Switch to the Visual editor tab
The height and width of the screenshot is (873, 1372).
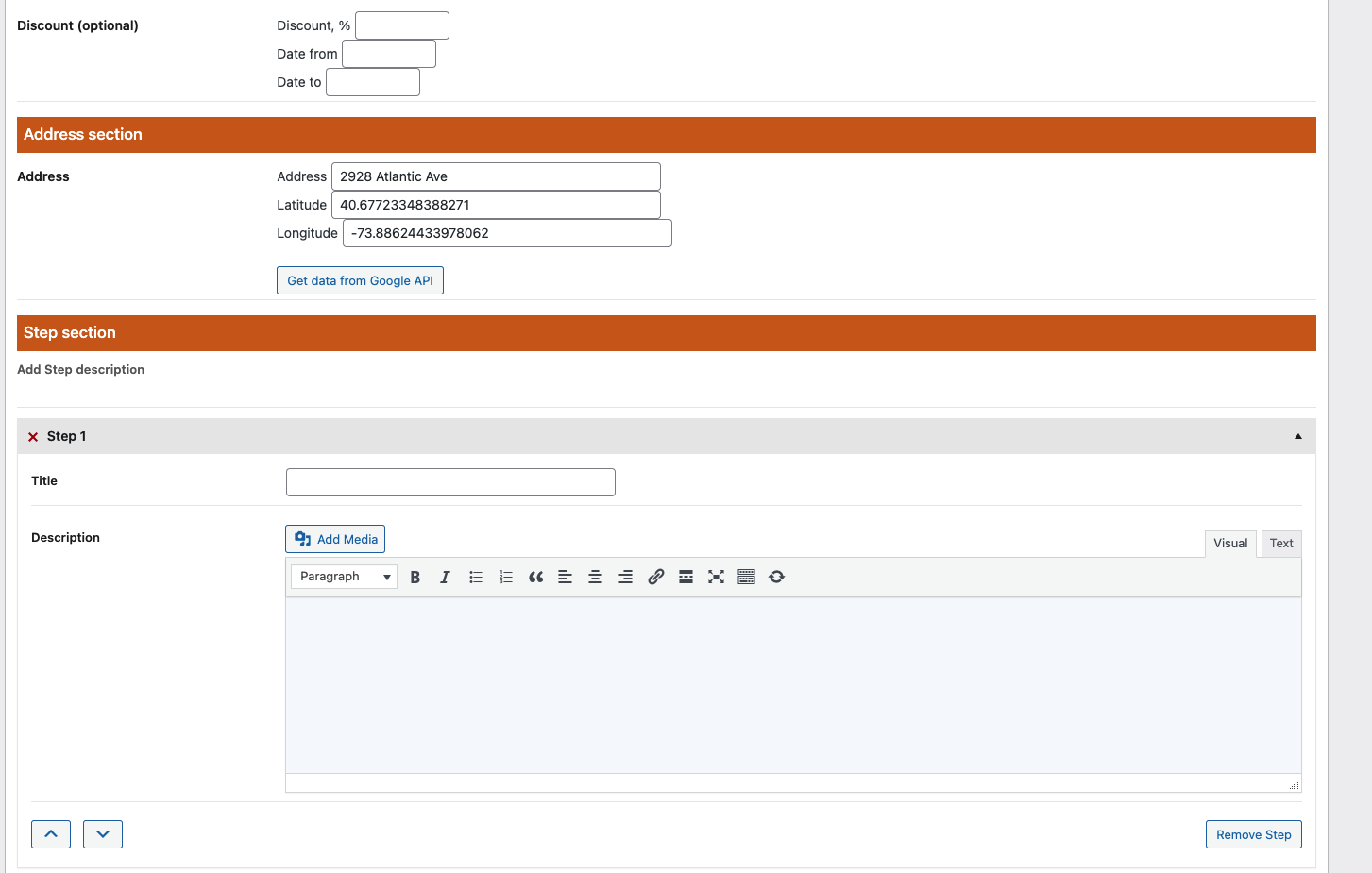[1229, 544]
